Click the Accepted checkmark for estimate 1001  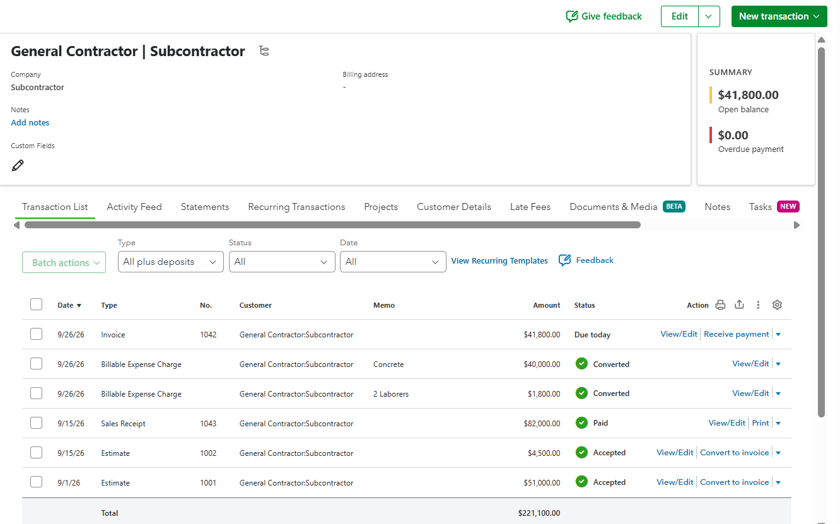[x=581, y=482]
